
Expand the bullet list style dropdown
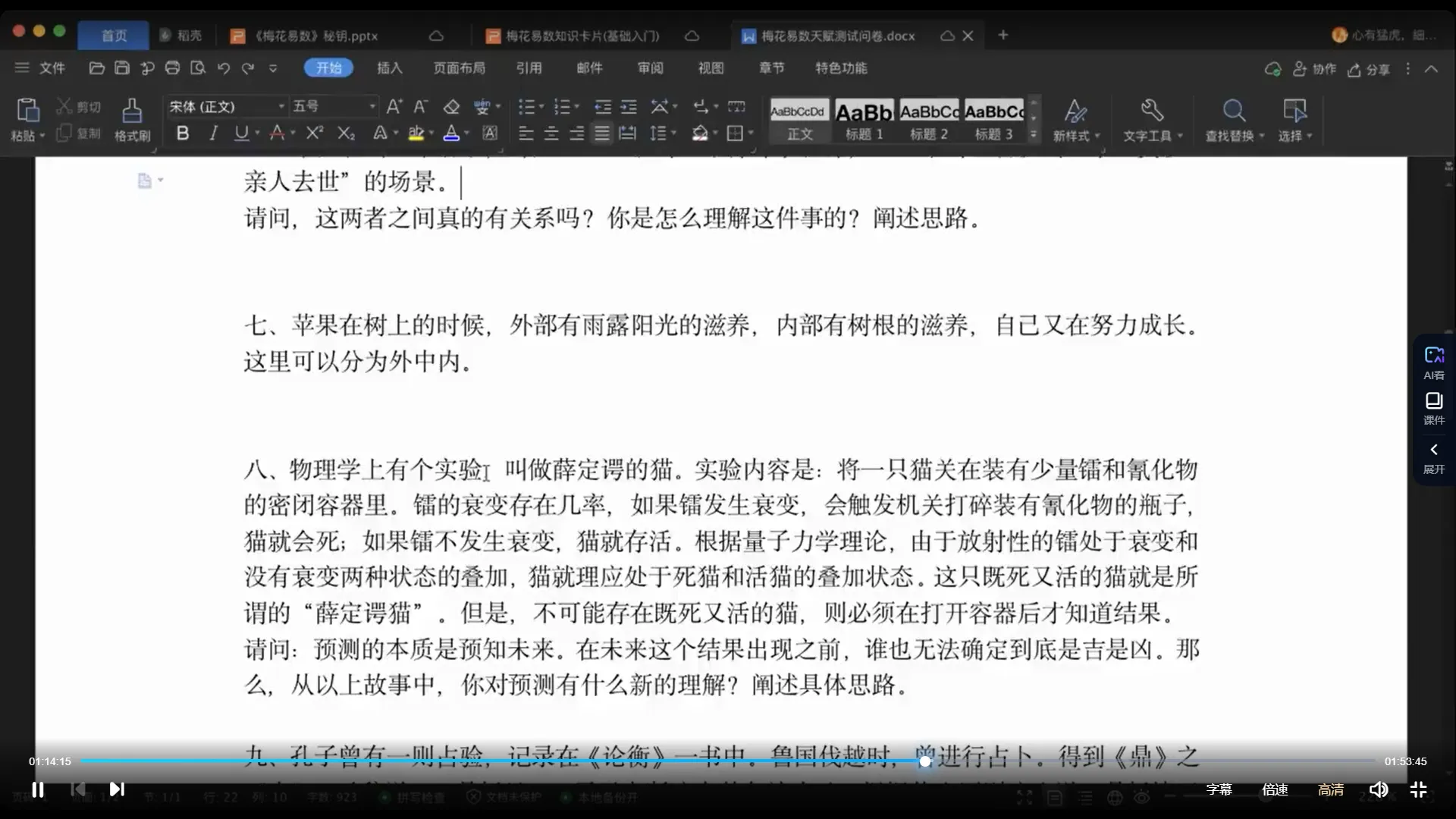point(541,107)
